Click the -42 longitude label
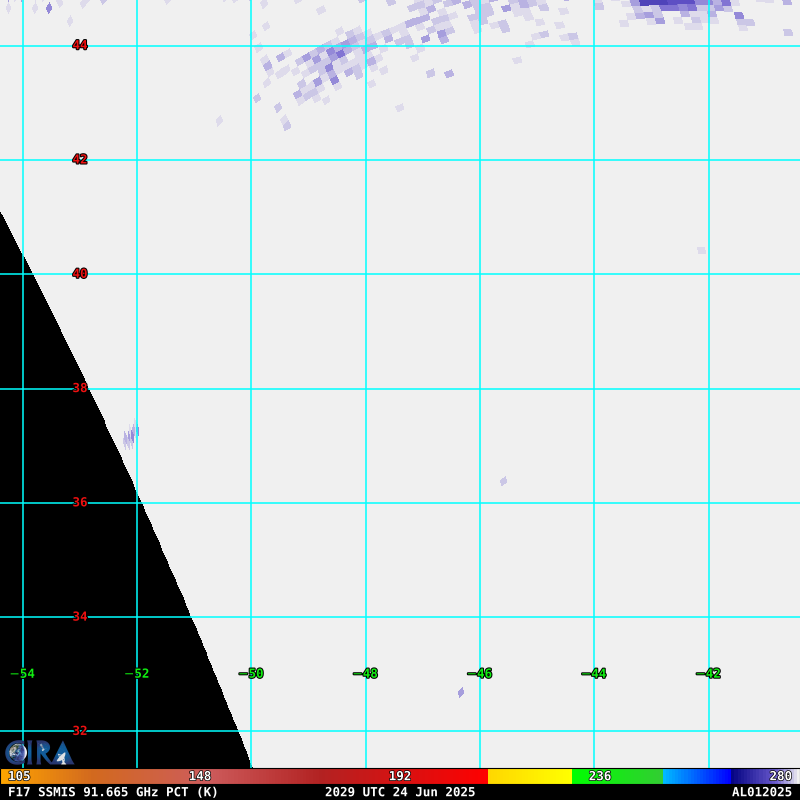This screenshot has height=800, width=800. 708,674
